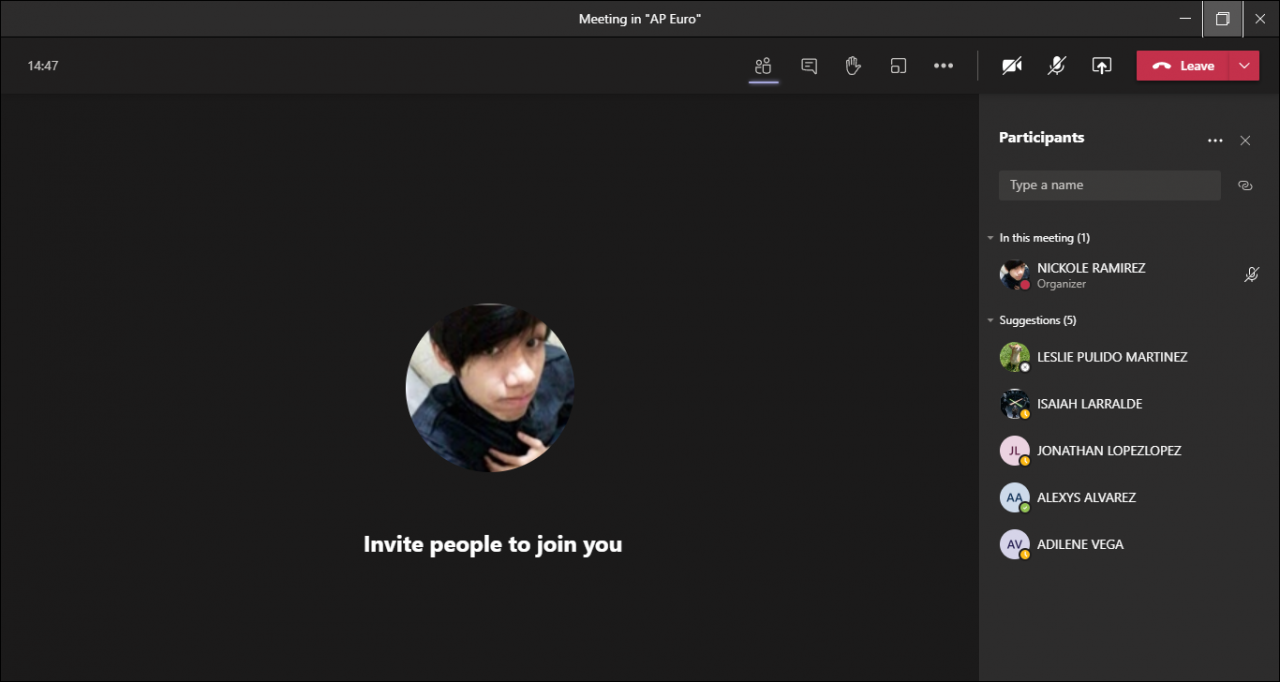Turn on the camera
The width and height of the screenshot is (1280, 682).
coord(1012,66)
